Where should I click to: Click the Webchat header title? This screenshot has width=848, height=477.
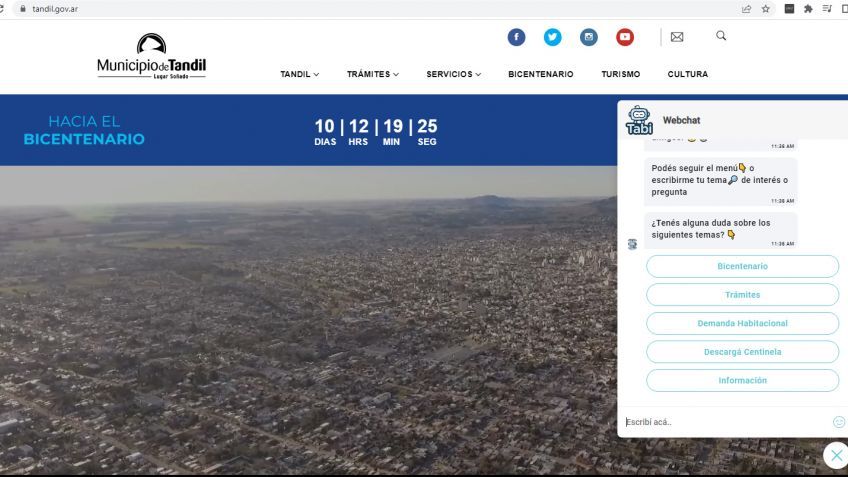[x=681, y=120]
